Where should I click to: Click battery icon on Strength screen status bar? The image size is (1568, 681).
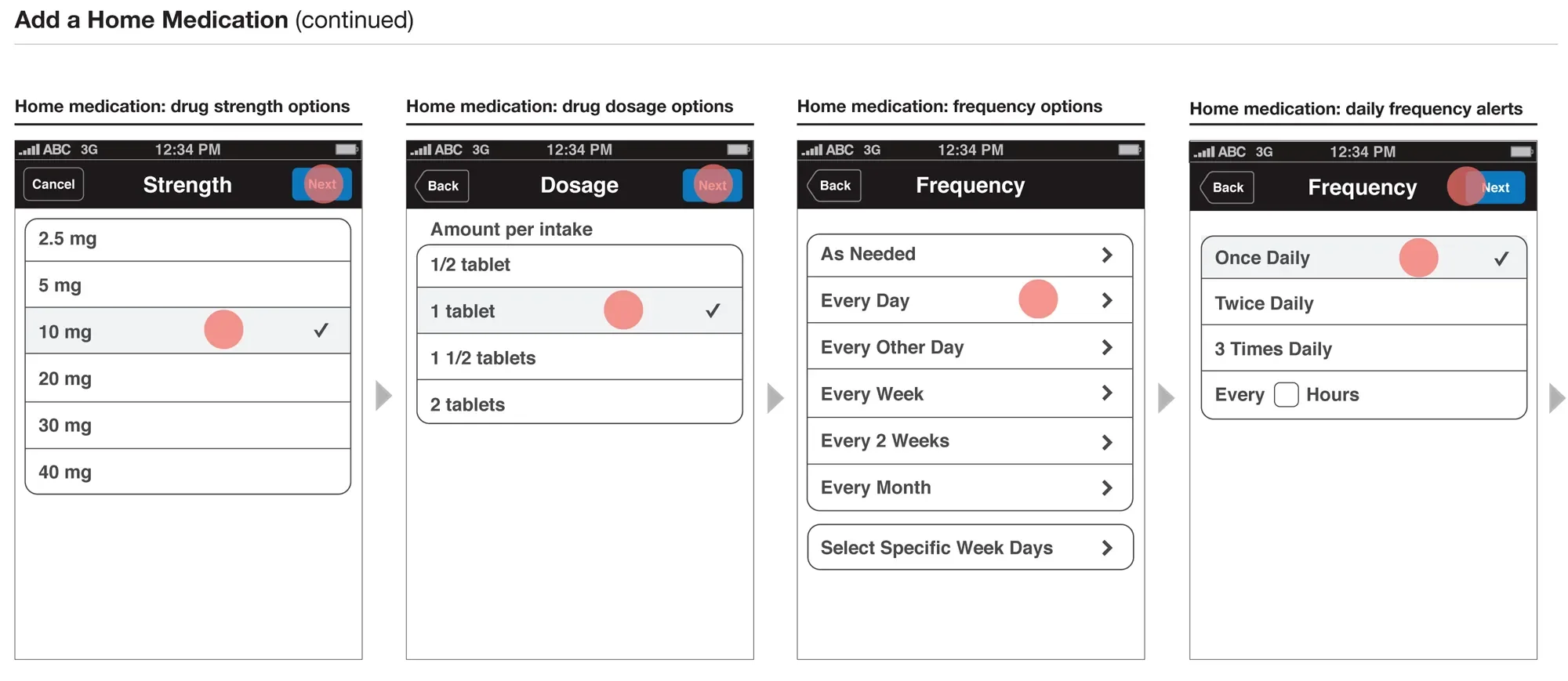pyautogui.click(x=347, y=149)
